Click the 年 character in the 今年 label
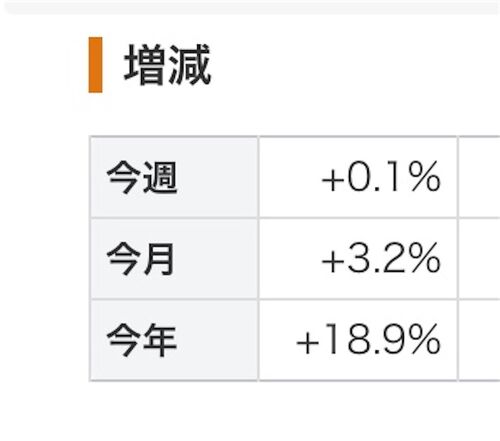This screenshot has height=441, width=500. point(160,340)
